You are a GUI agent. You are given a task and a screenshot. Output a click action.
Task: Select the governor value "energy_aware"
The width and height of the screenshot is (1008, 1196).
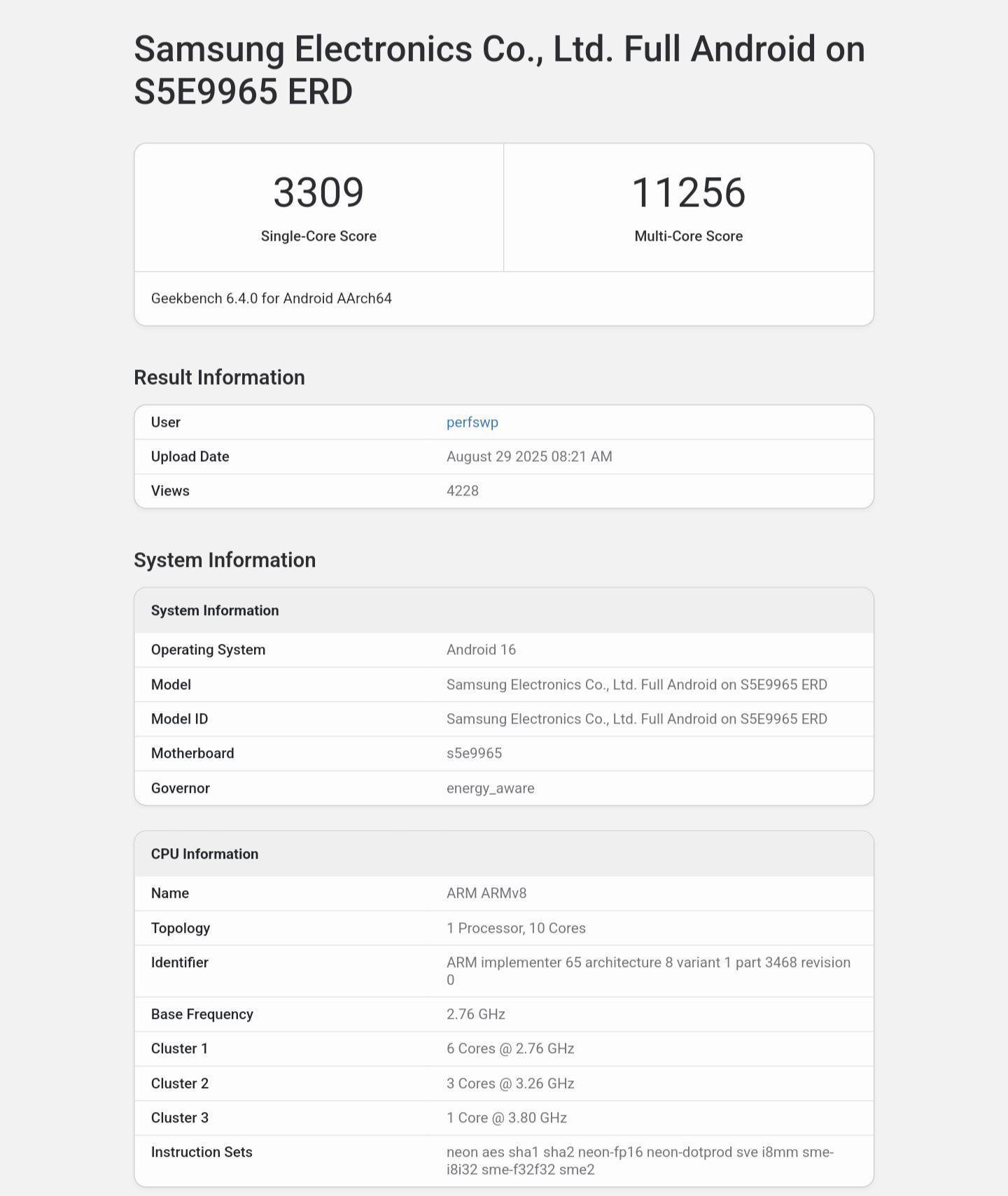[491, 788]
